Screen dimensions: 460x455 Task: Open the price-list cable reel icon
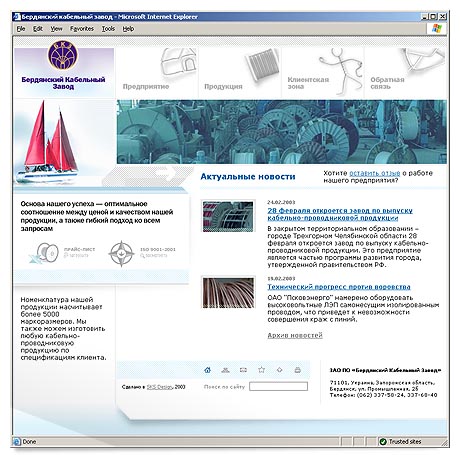coord(47,253)
